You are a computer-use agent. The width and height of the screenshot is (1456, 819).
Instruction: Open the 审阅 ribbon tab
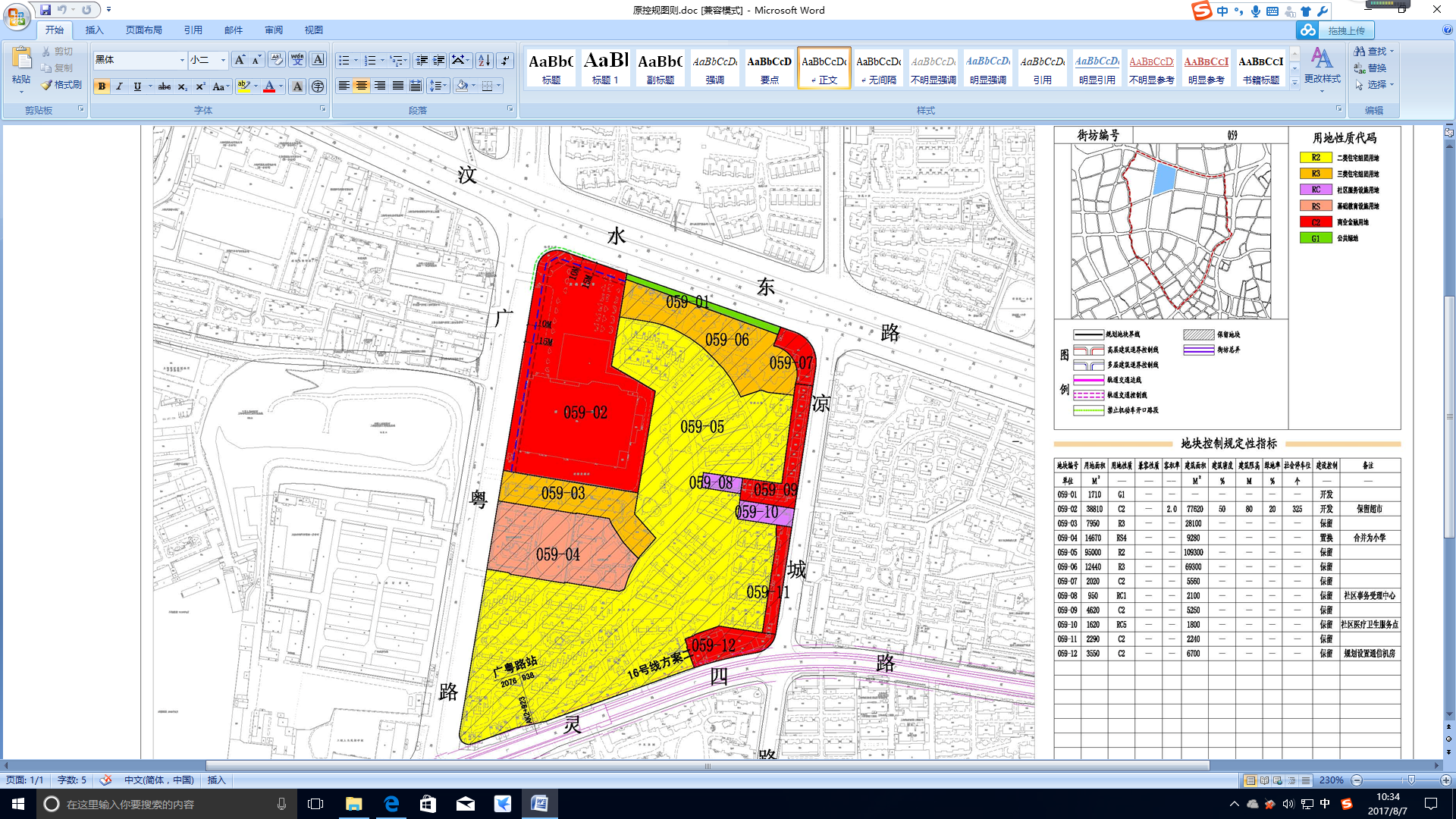(x=273, y=30)
